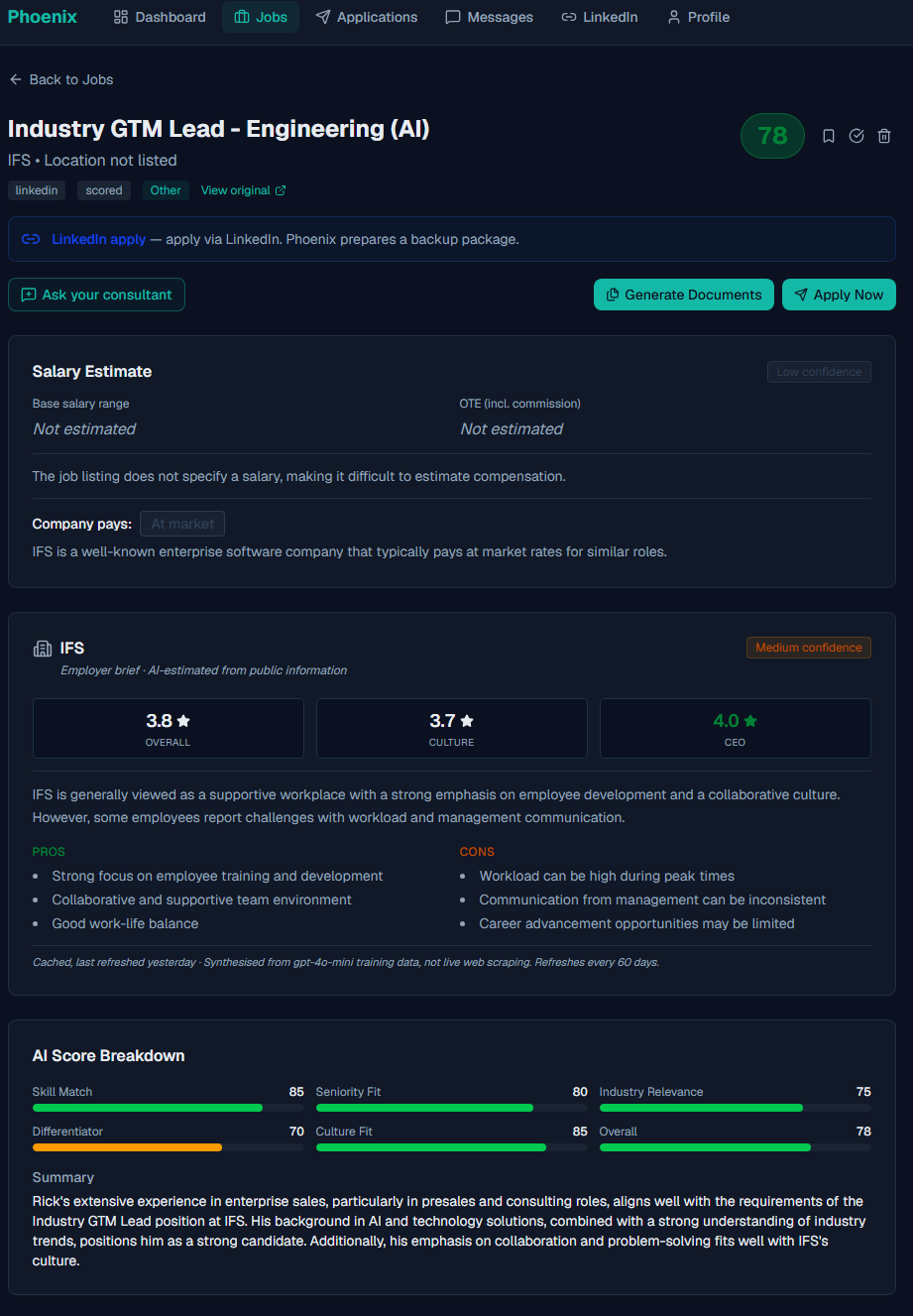The image size is (913, 1316).
Task: Click the LinkedIn apply link text
Action: tap(99, 239)
